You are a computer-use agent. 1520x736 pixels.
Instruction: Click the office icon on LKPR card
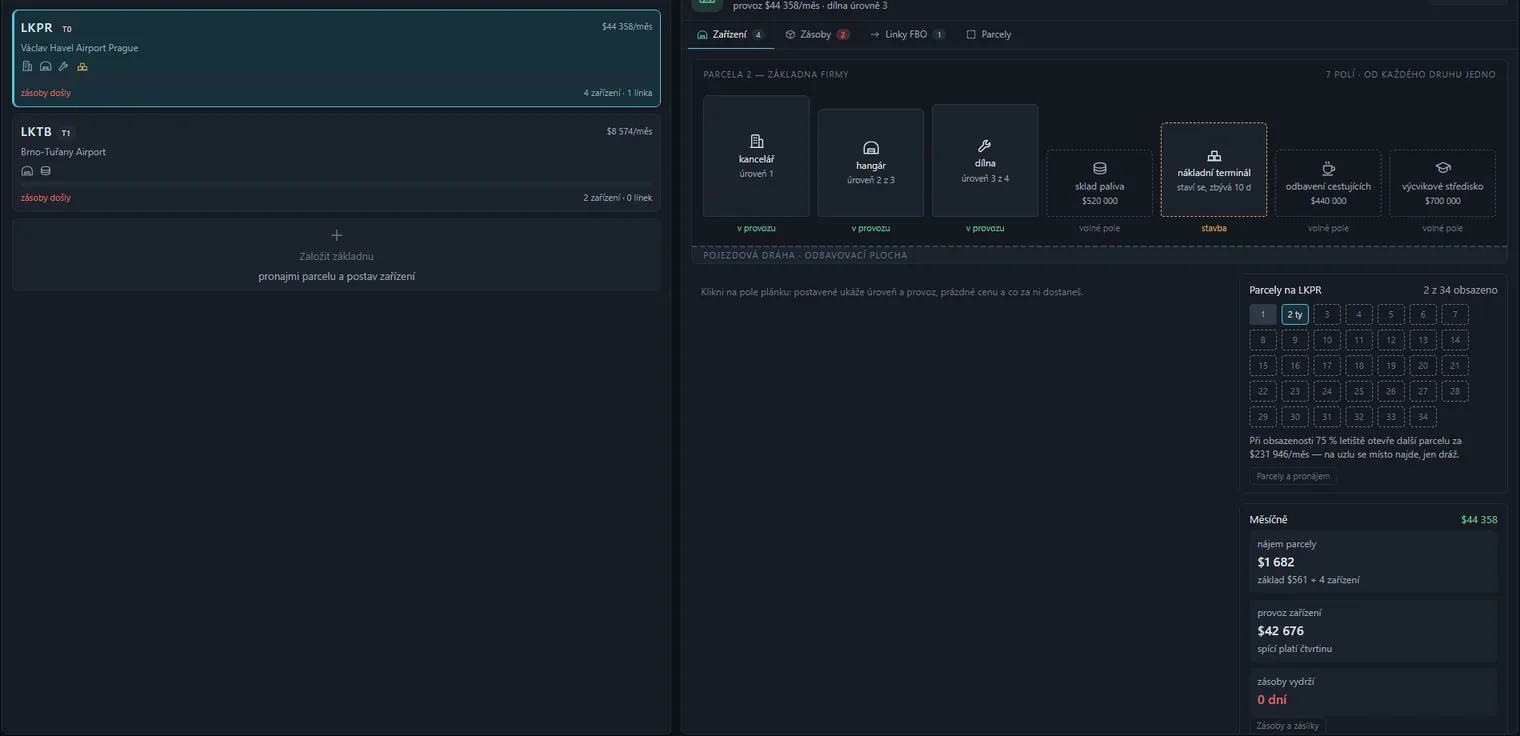coord(27,66)
